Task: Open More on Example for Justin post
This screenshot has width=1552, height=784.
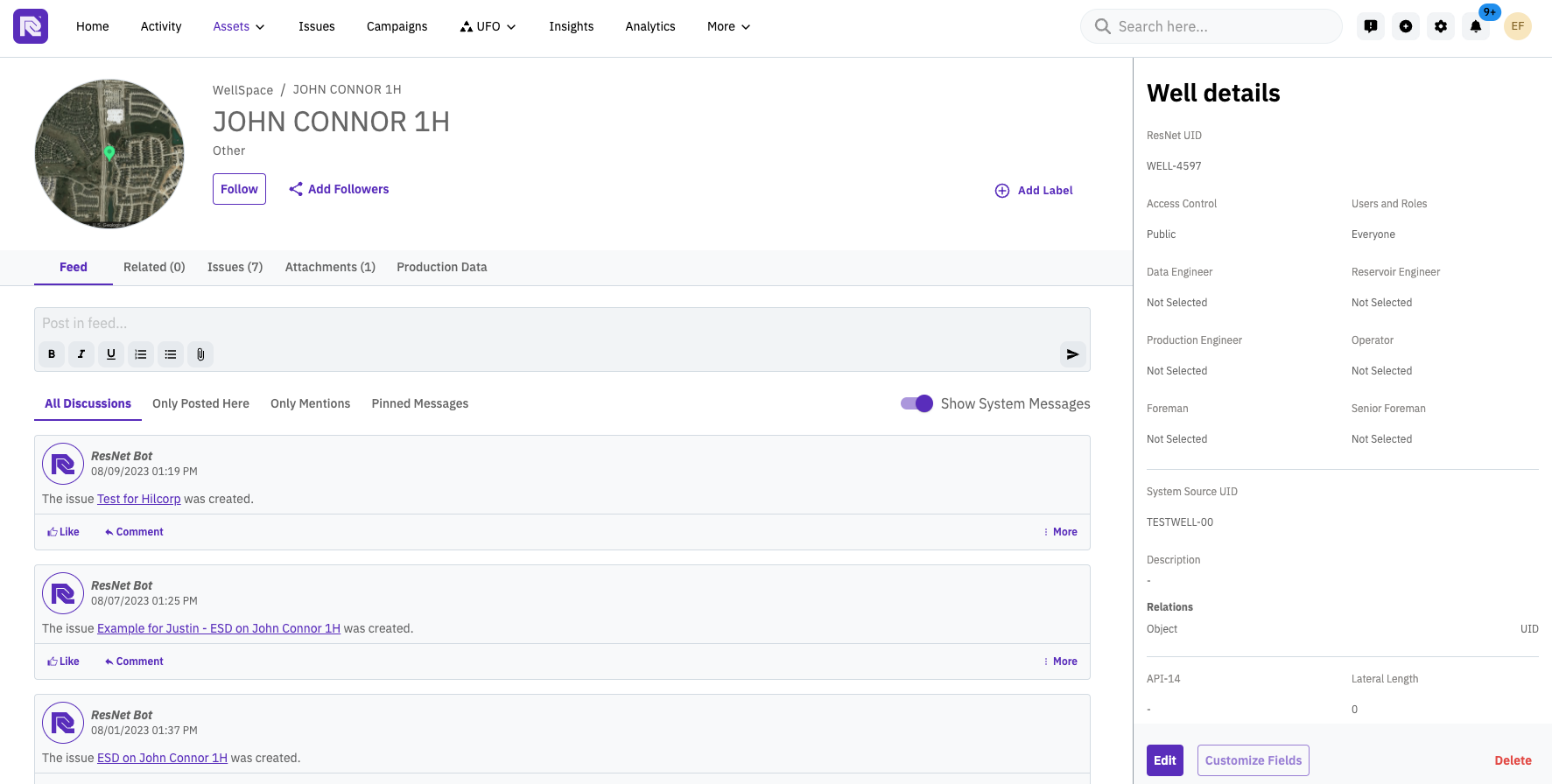Action: (x=1061, y=661)
